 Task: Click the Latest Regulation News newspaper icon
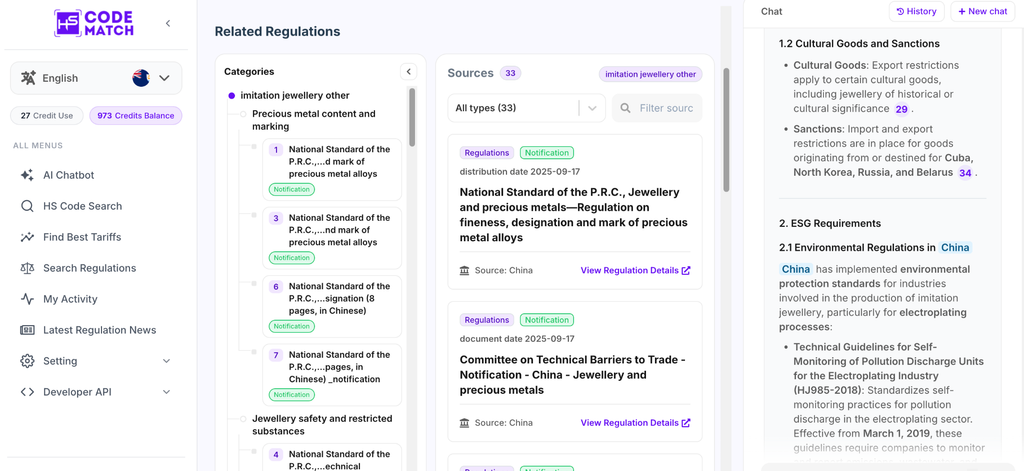27,330
